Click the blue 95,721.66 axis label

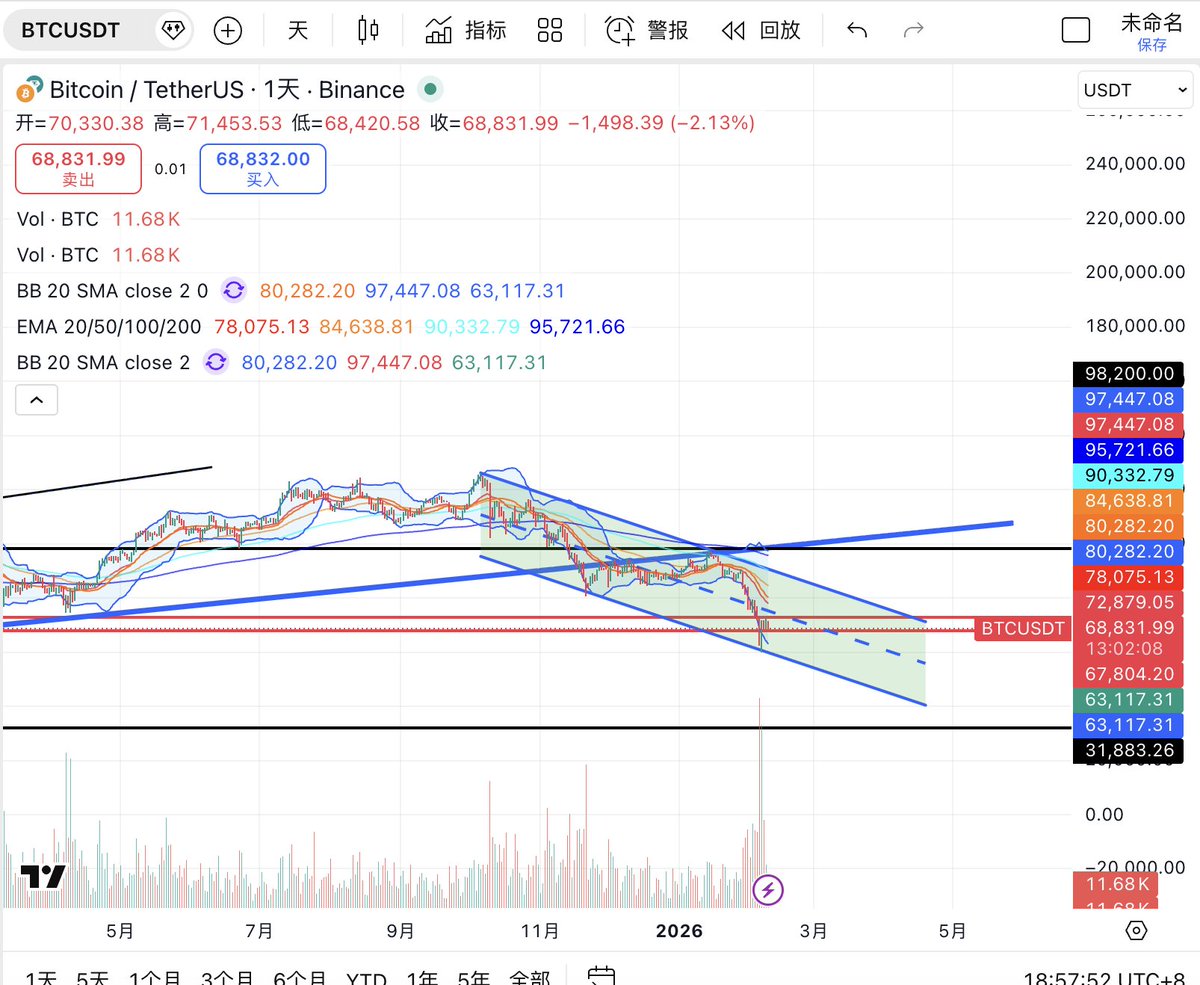tap(1129, 450)
